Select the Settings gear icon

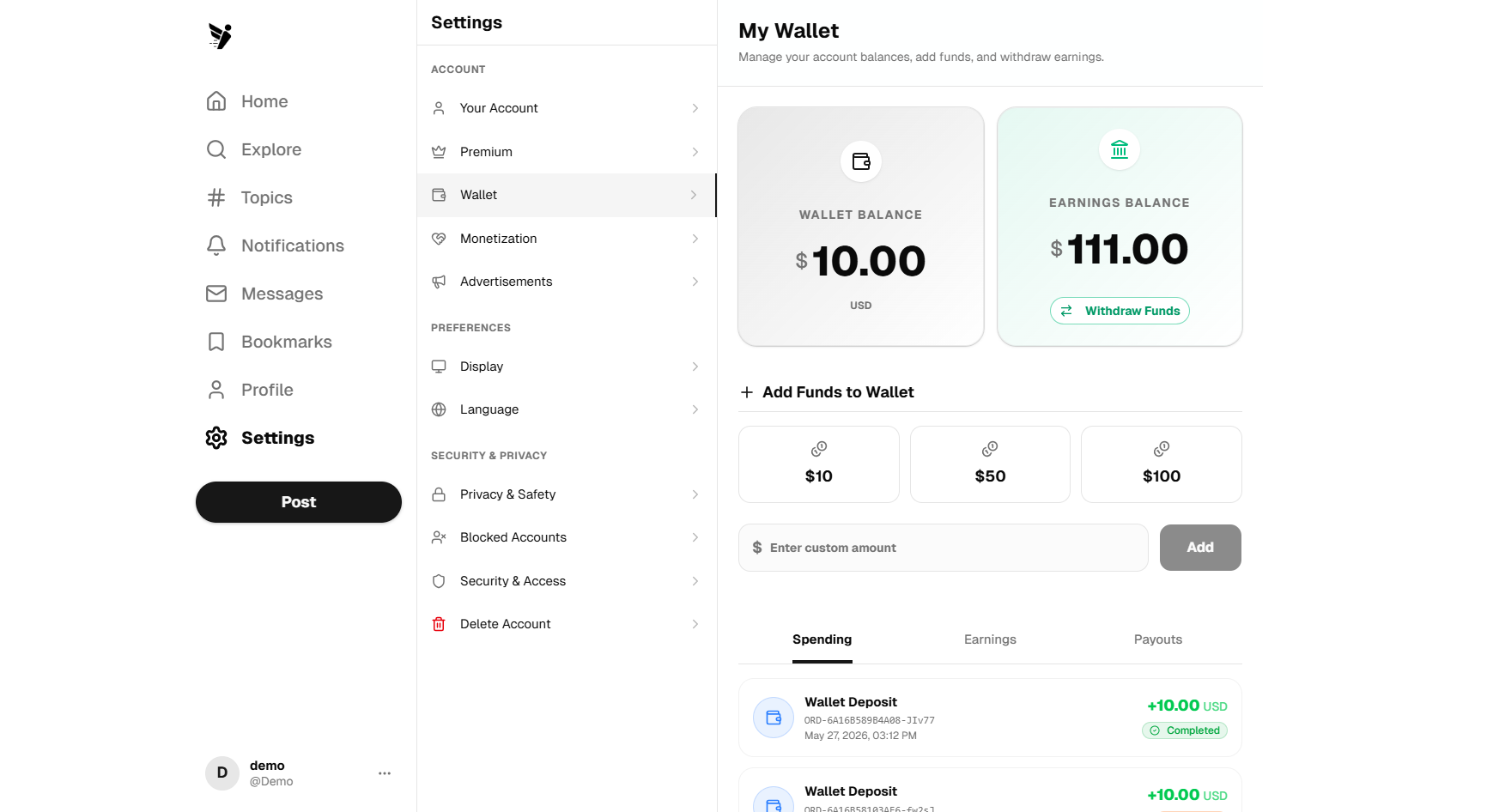(x=216, y=438)
